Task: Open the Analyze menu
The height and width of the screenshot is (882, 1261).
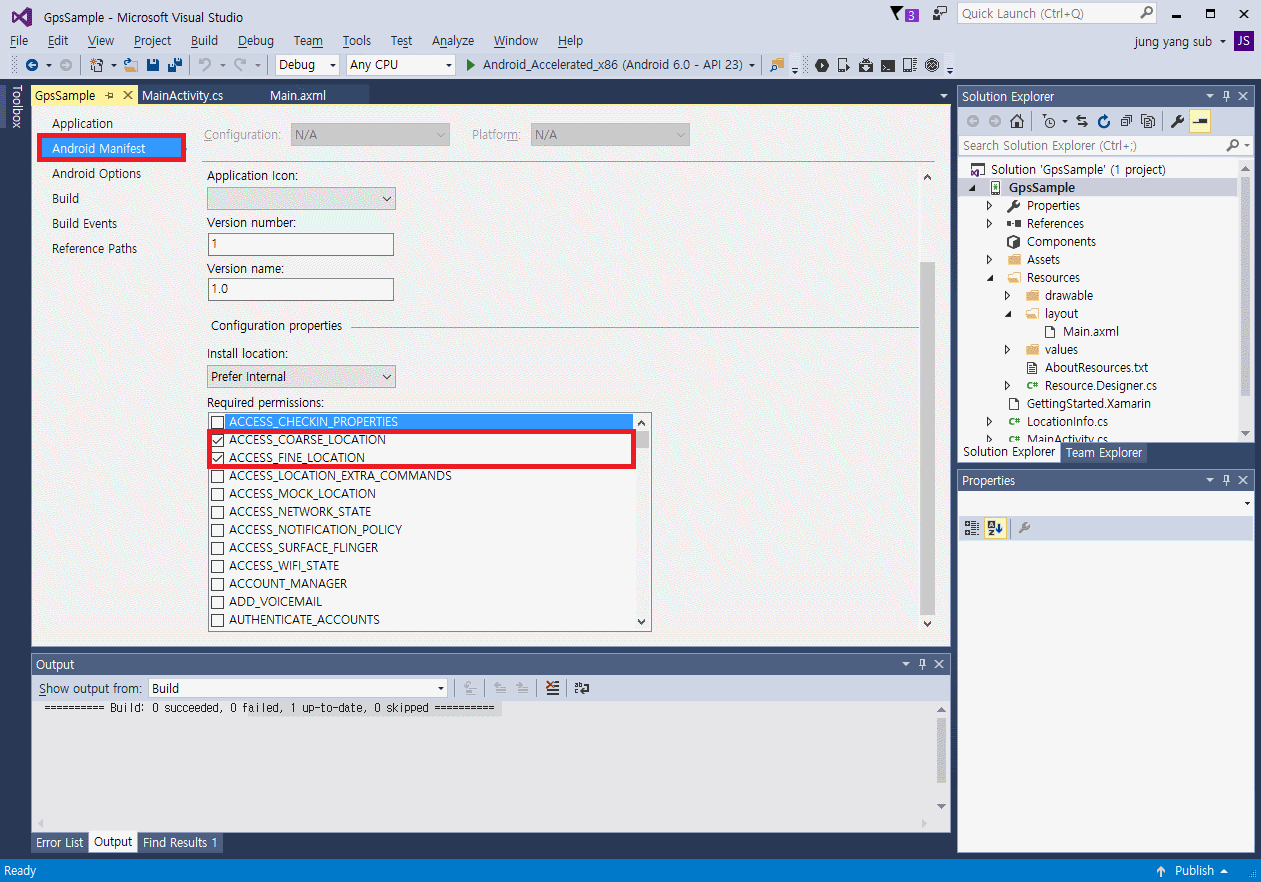Action: point(452,41)
